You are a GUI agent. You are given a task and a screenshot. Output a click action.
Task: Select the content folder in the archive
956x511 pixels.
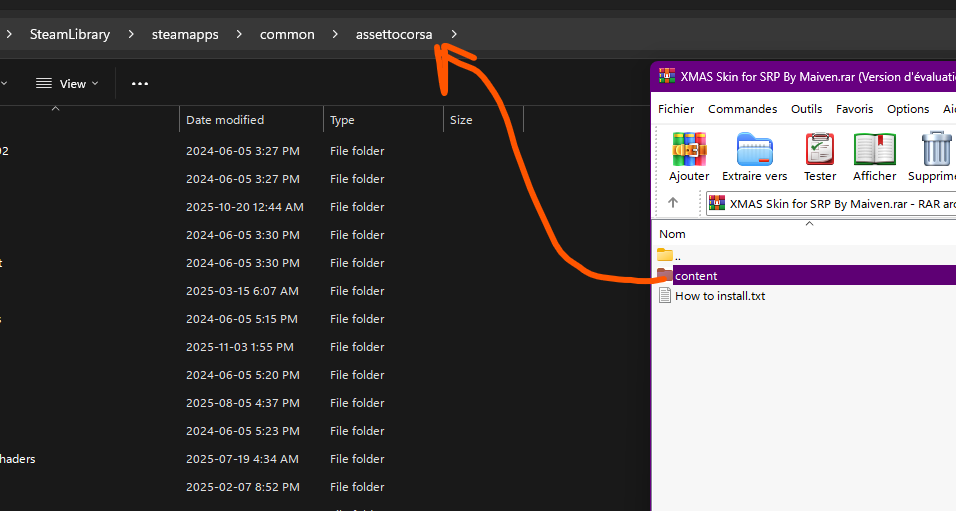point(806,276)
